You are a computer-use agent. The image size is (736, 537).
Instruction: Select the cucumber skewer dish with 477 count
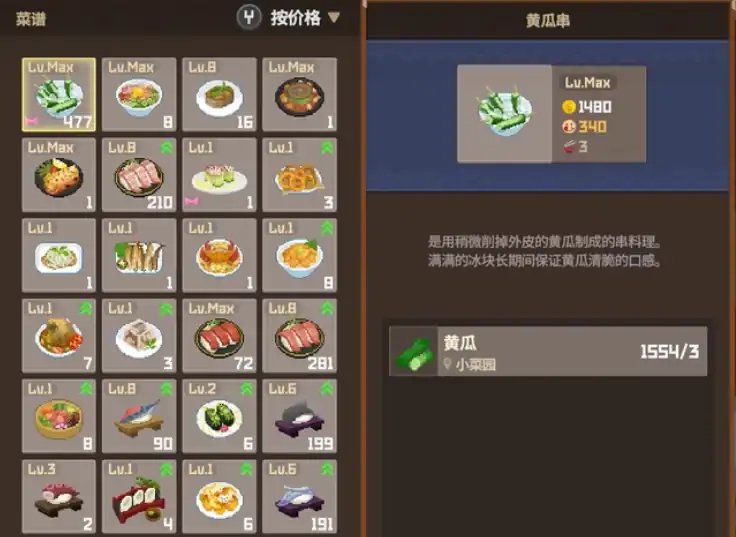[x=59, y=94]
